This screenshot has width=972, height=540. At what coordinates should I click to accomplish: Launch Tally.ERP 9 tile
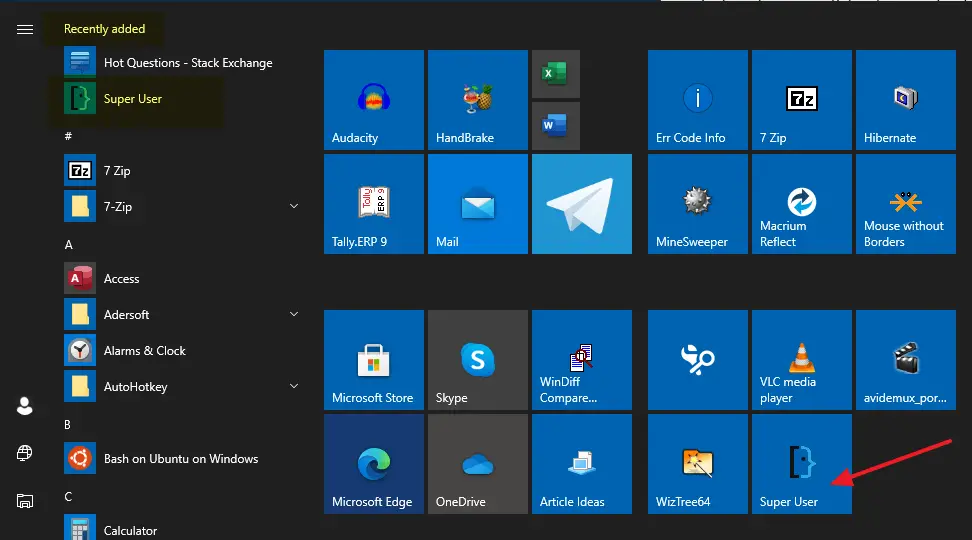click(x=374, y=204)
